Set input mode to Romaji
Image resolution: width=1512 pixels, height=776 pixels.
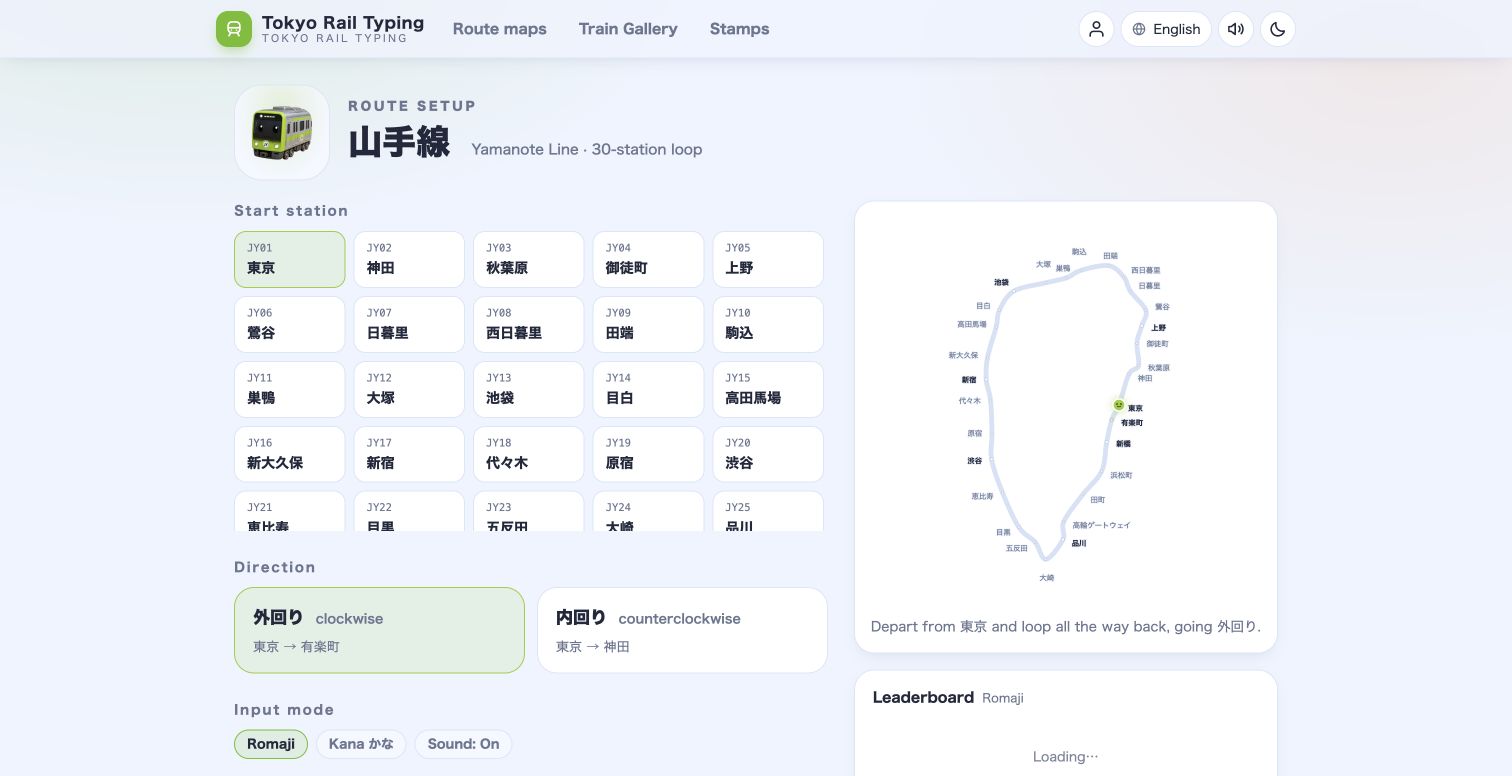click(x=271, y=744)
